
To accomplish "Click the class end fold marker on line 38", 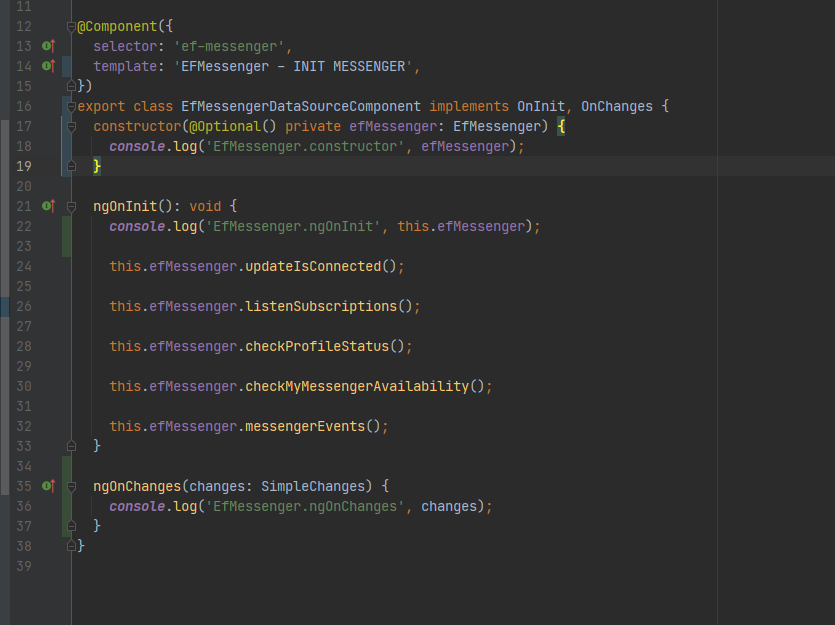I will (x=71, y=546).
